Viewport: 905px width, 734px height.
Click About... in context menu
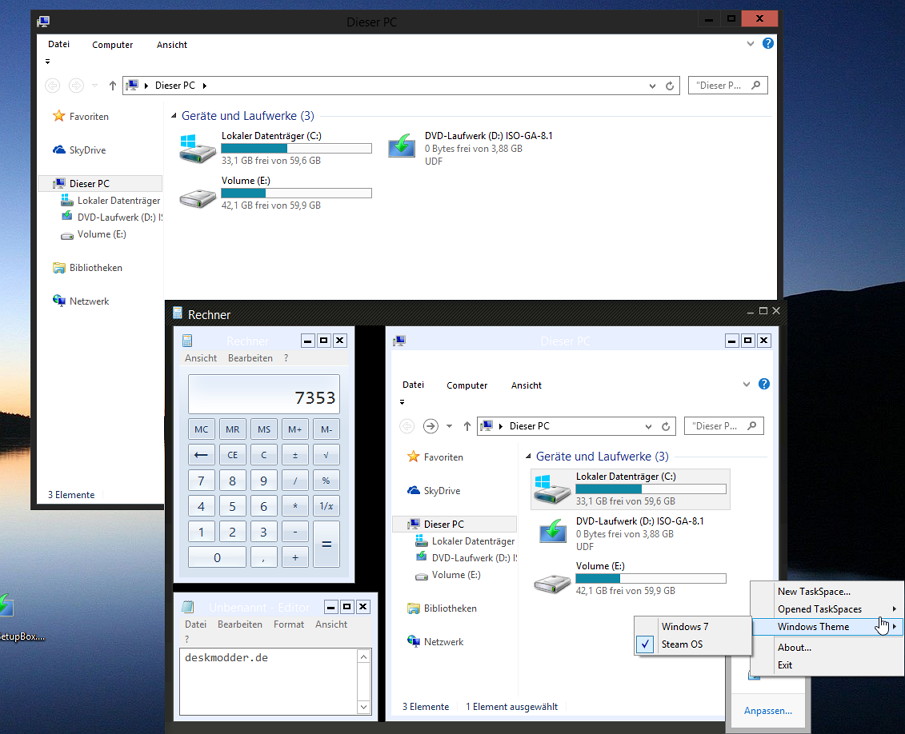(827, 647)
